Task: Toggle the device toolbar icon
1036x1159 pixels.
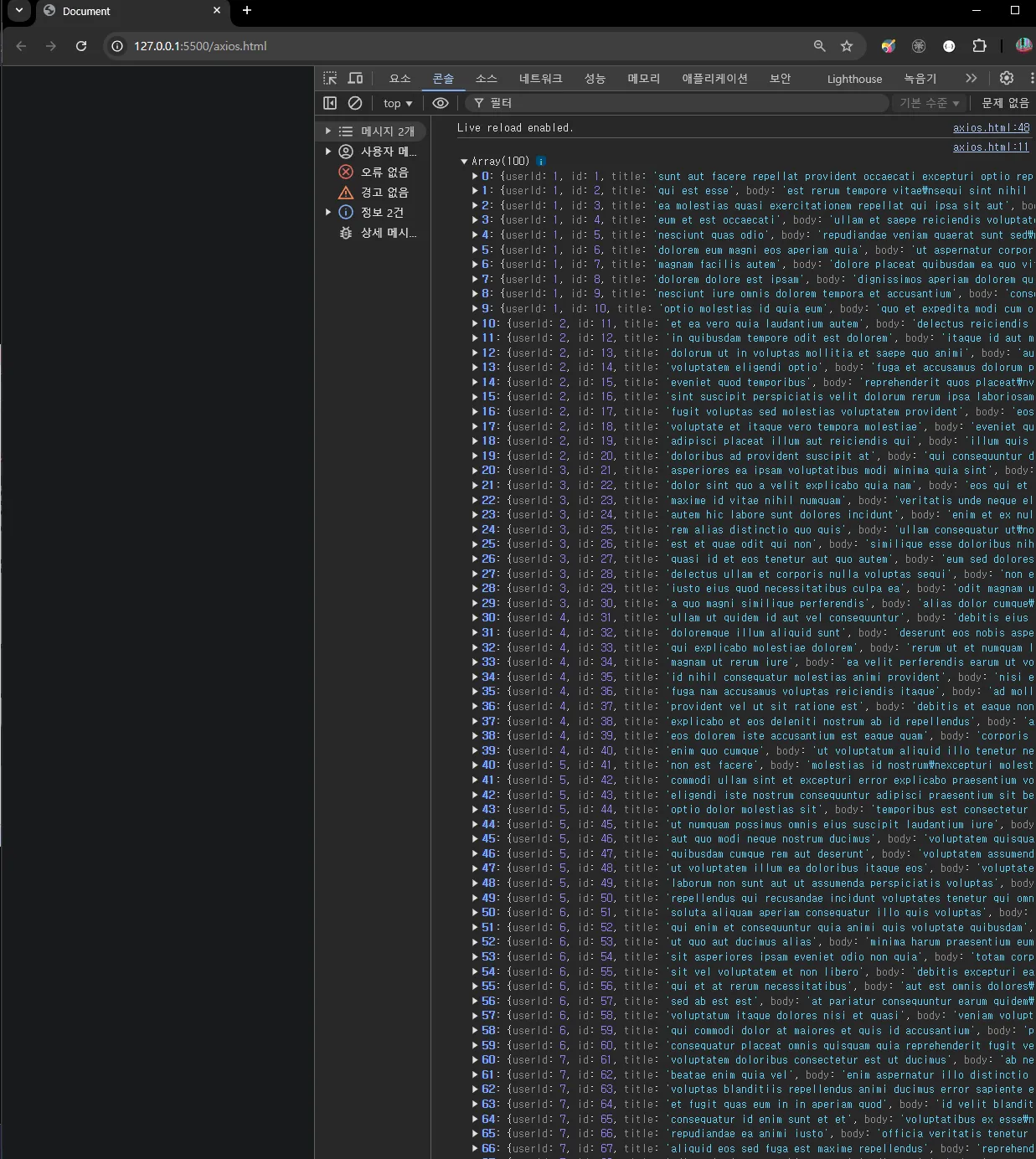Action: click(355, 79)
